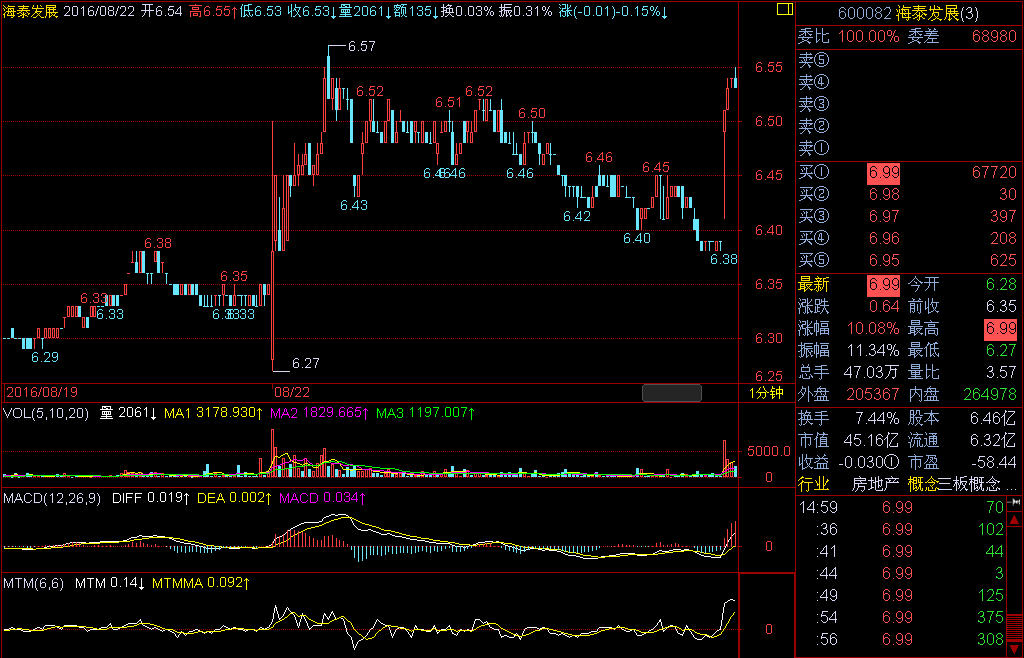Click the 6.57 high price marker on chart
The width and height of the screenshot is (1024, 658).
(x=361, y=46)
